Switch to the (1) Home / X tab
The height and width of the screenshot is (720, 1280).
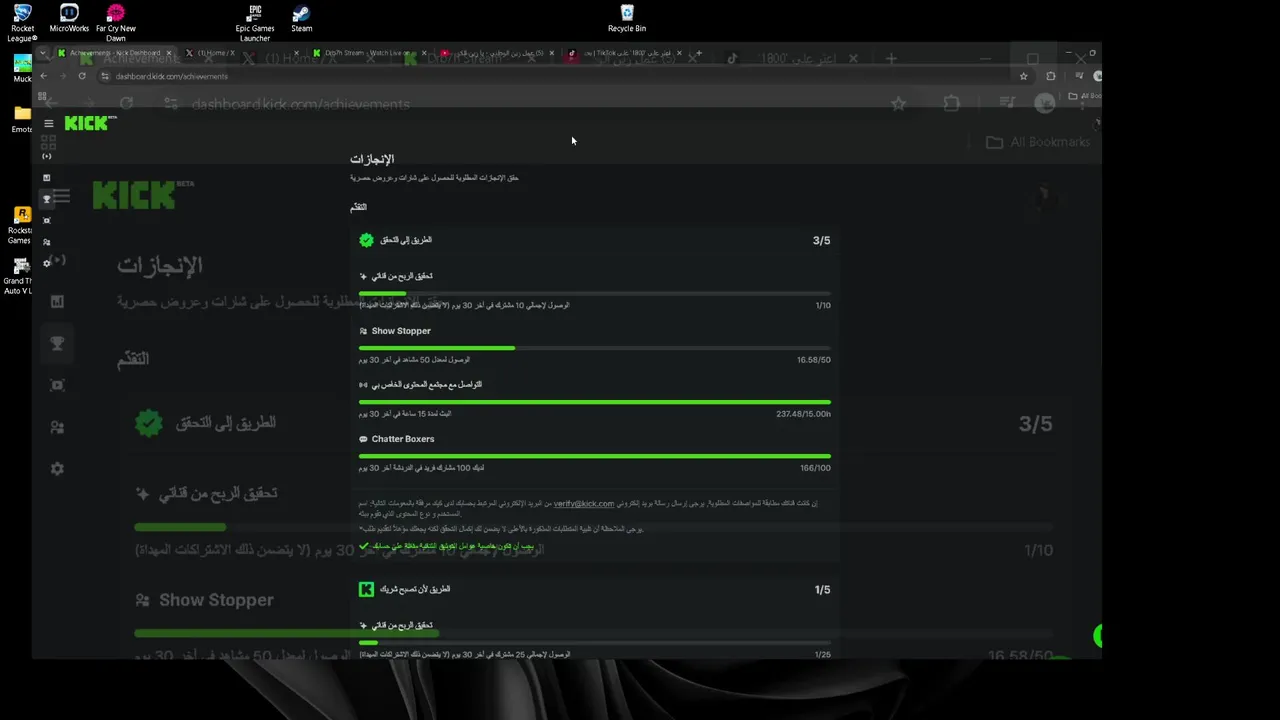coord(240,53)
